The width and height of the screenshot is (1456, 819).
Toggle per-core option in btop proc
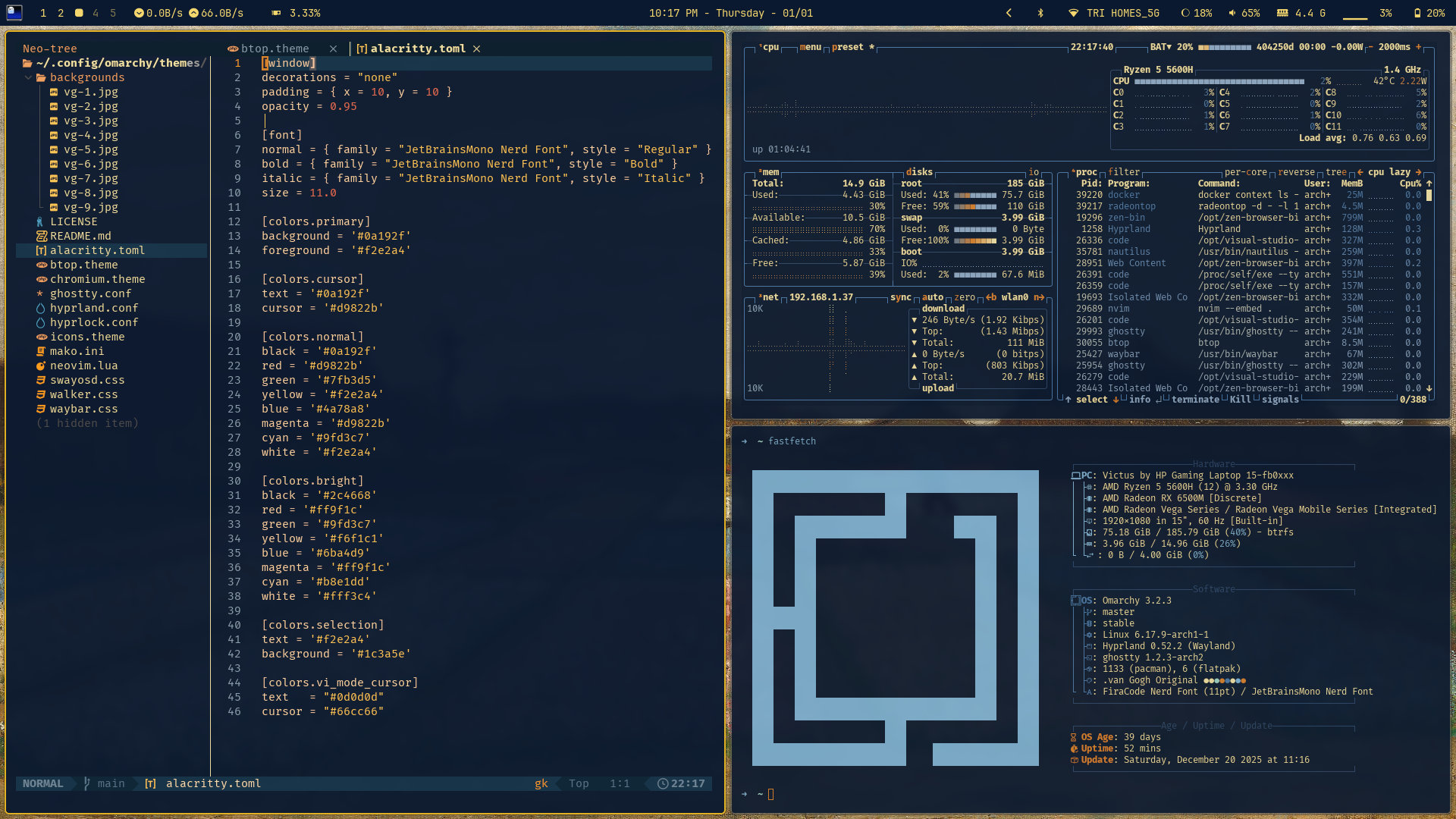click(1245, 172)
